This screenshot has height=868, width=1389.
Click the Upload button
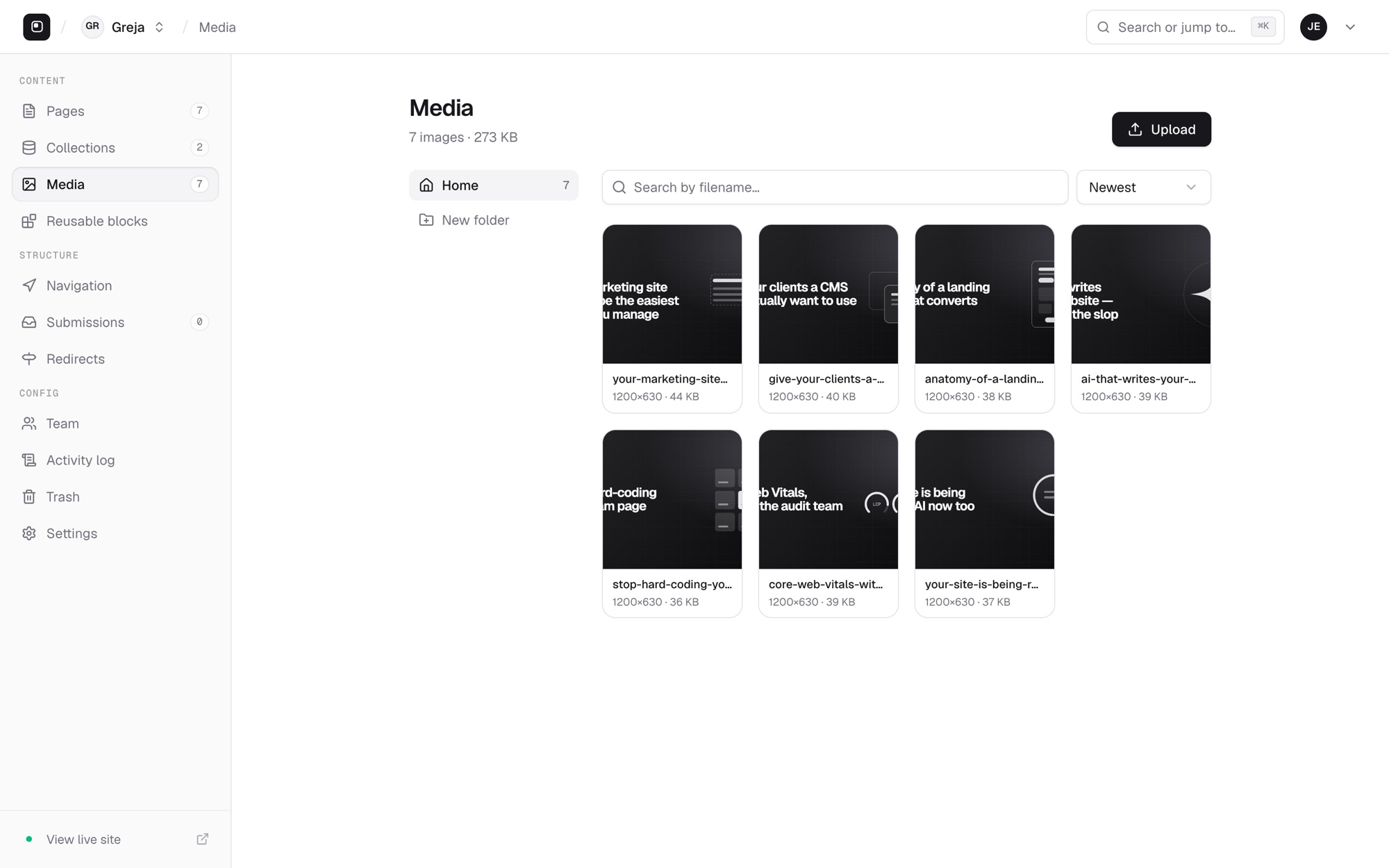pos(1161,129)
